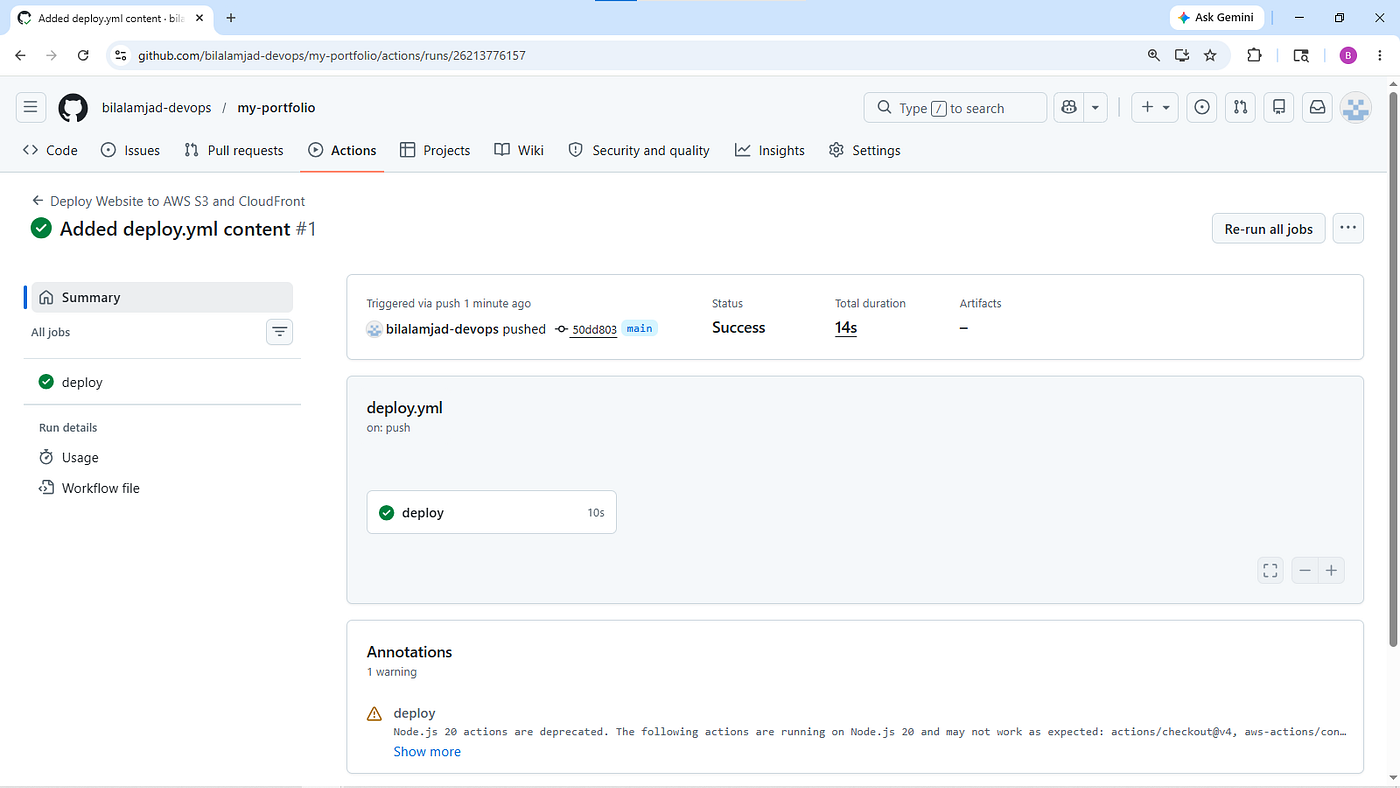Zoom out the workflow graph
The height and width of the screenshot is (788, 1400).
tap(1305, 570)
